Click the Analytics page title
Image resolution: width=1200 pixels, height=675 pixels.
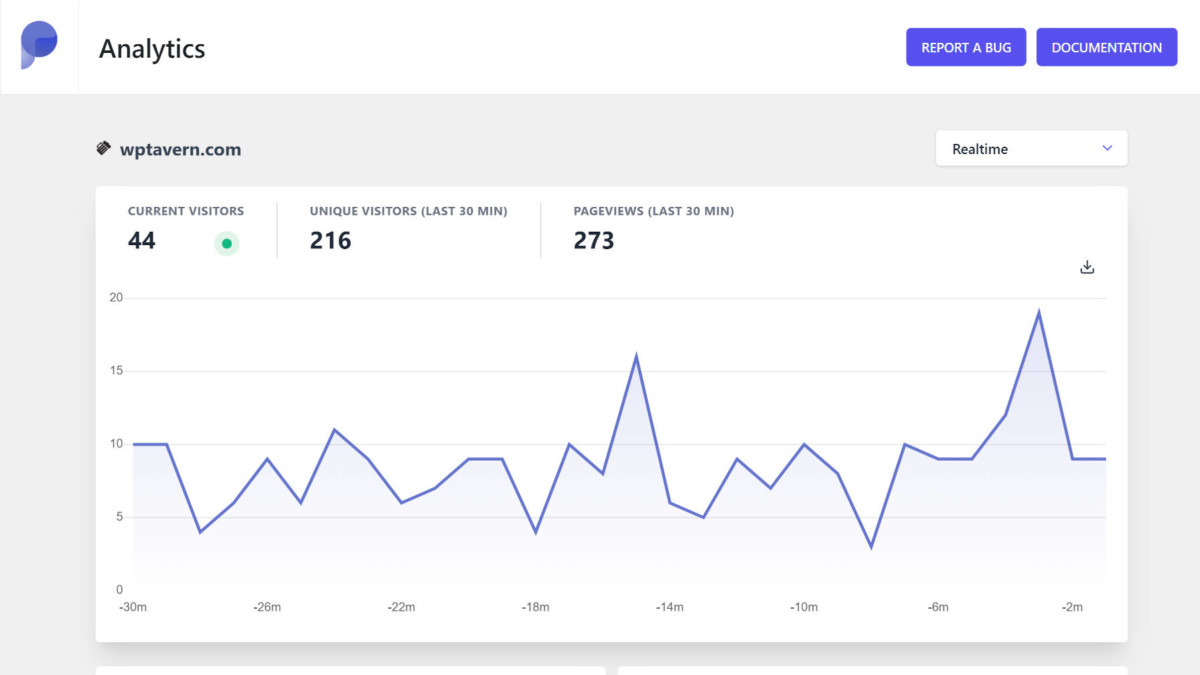tap(152, 48)
